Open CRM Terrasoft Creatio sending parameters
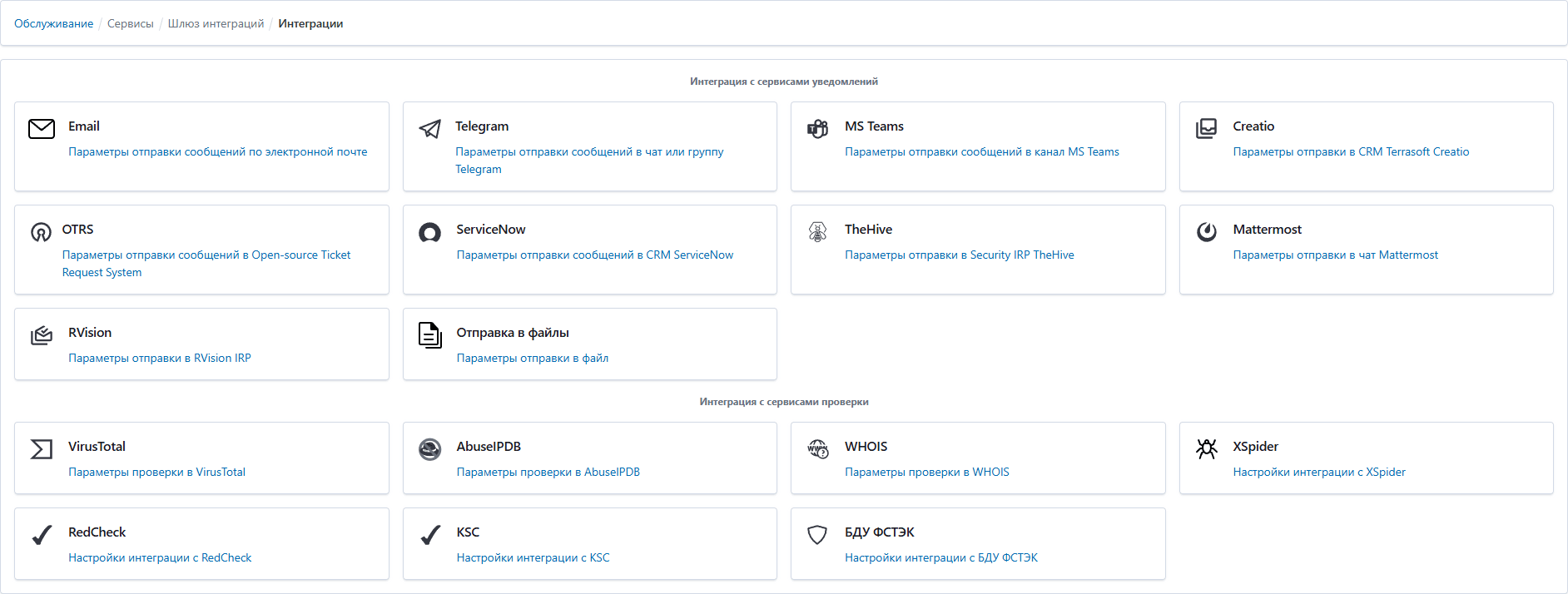Screen dimensions: 1568x594 click(1351, 151)
